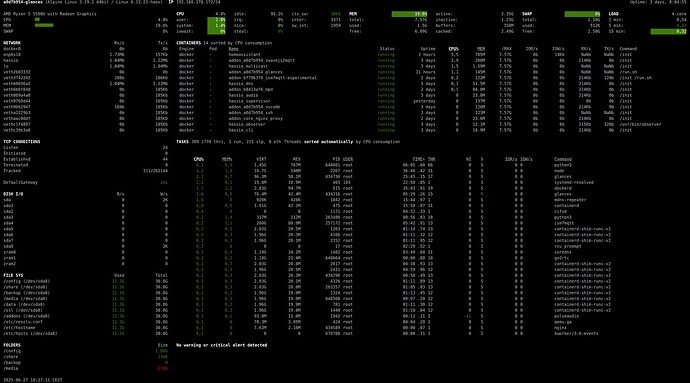Click the /etc/resolv.conf filesystem row
Screen dimensions: 690x383
(x=85, y=322)
